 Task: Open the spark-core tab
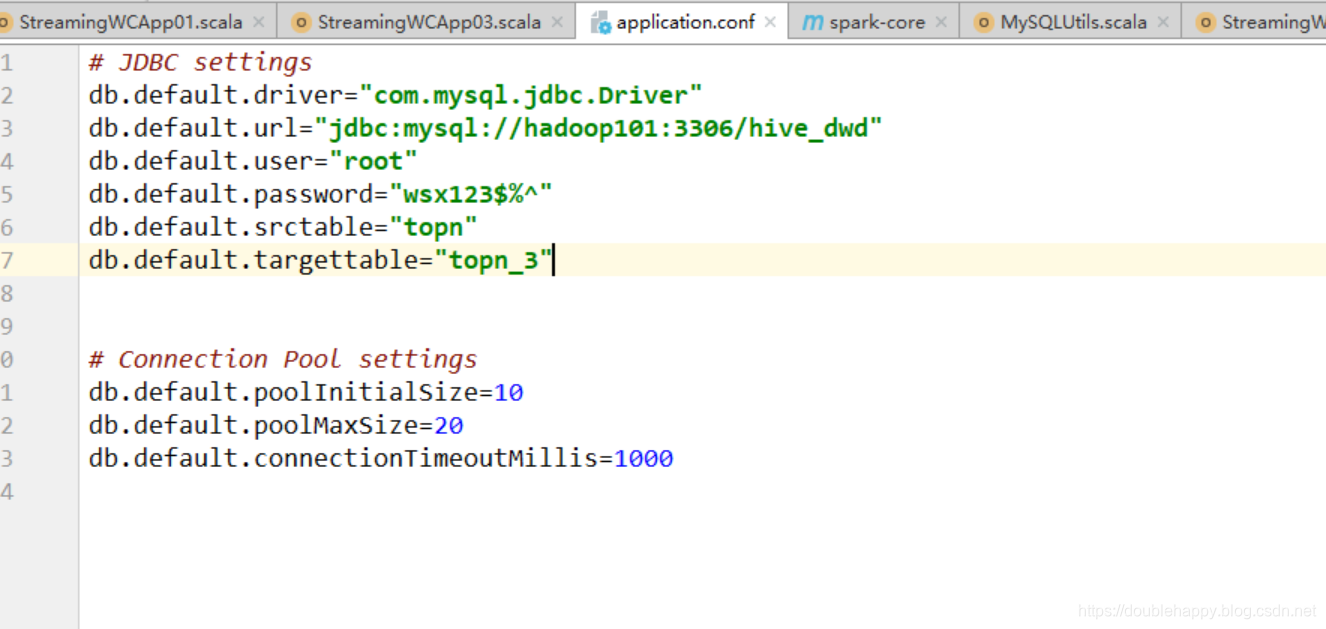tap(877, 21)
